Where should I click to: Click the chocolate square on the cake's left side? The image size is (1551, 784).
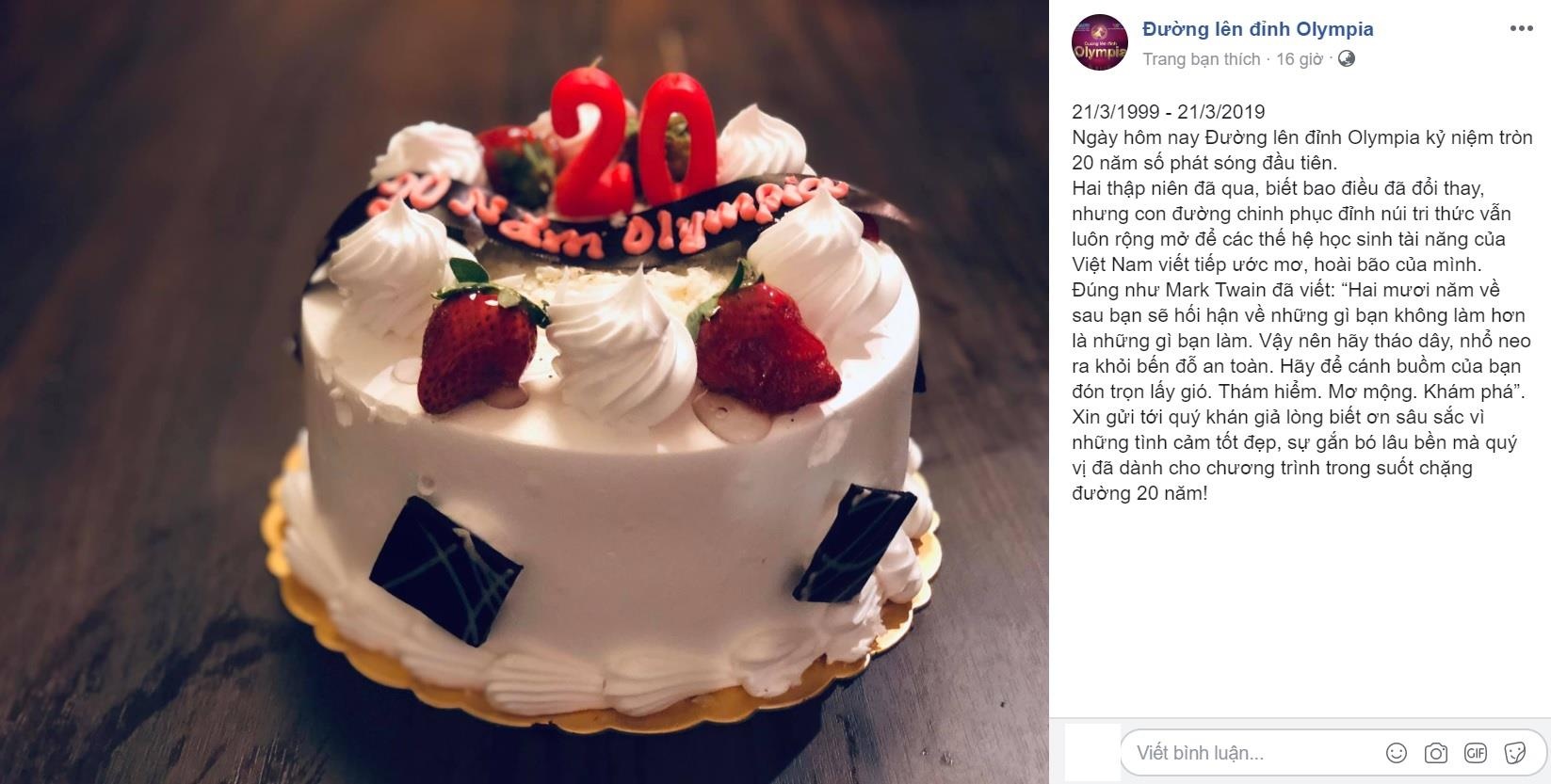tap(444, 569)
